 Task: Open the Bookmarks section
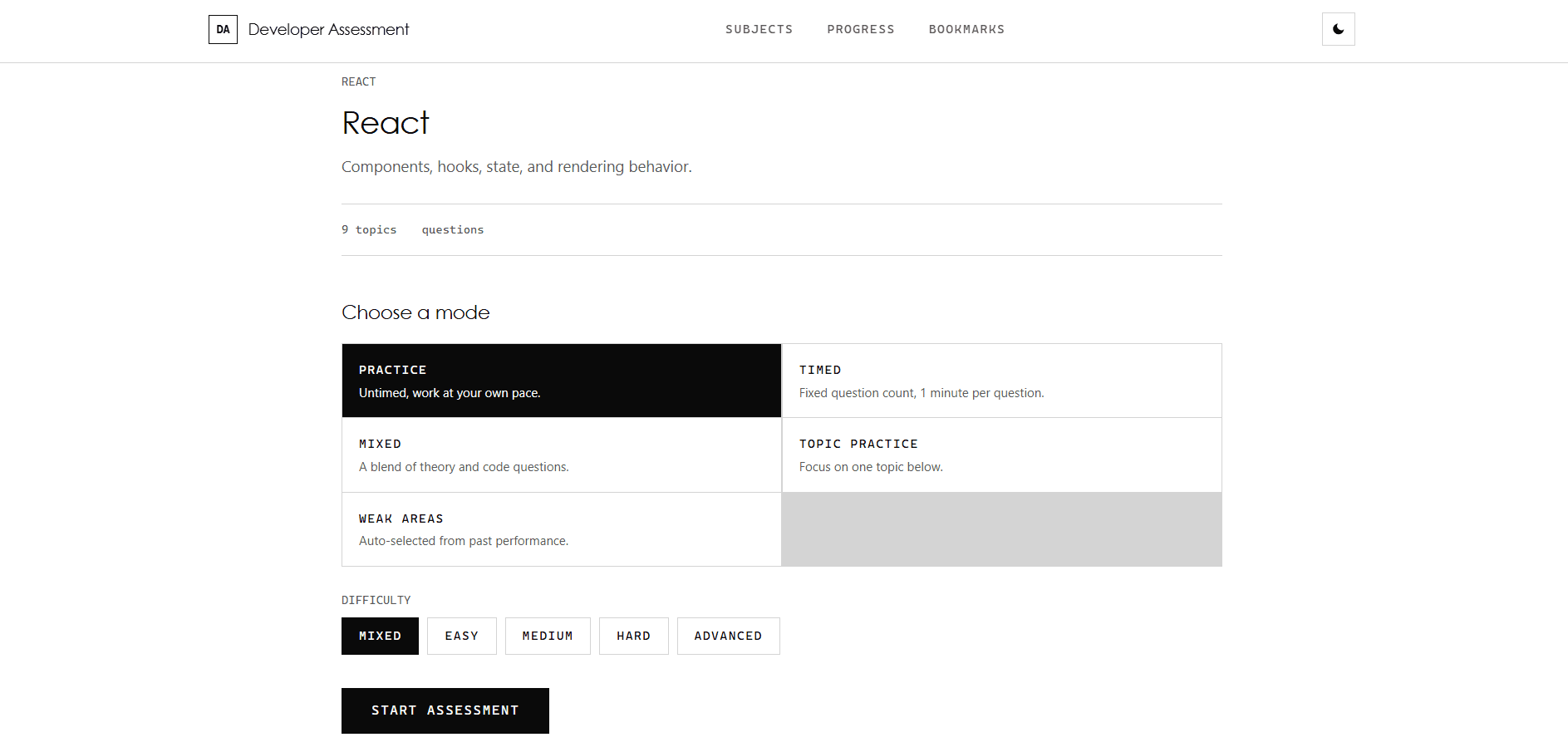[966, 29]
